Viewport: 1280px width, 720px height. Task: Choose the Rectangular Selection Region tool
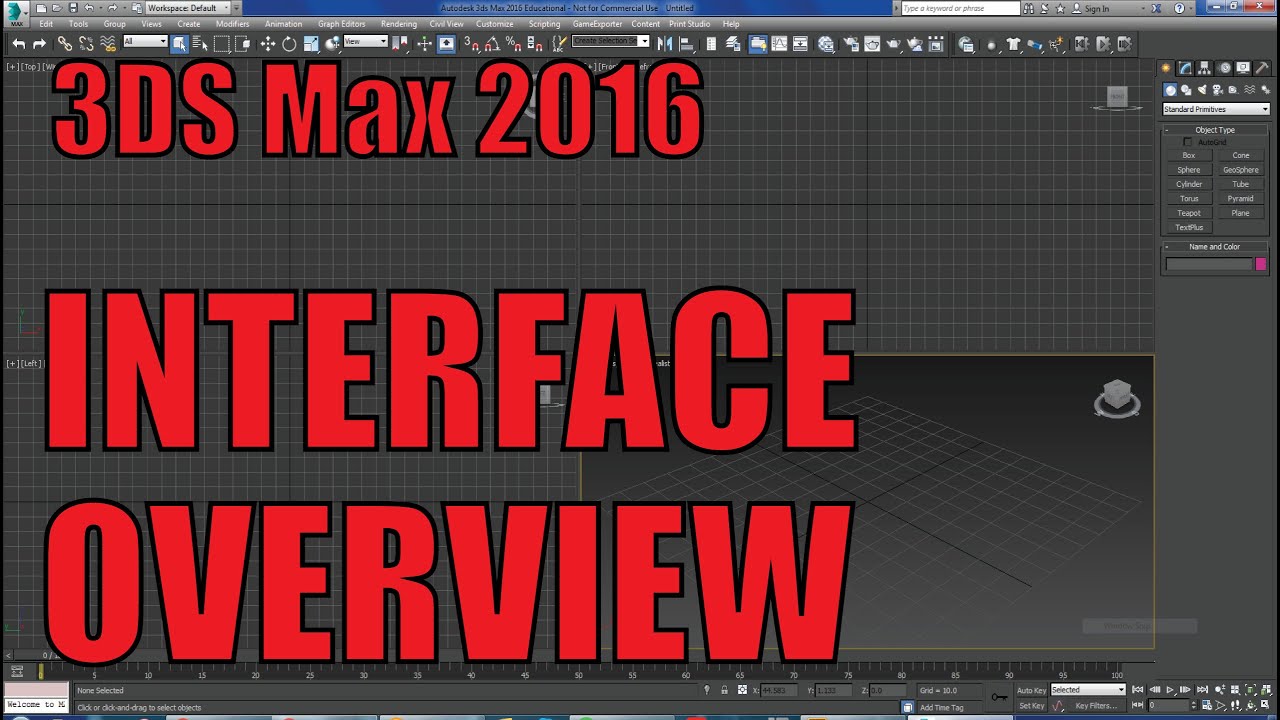221,43
